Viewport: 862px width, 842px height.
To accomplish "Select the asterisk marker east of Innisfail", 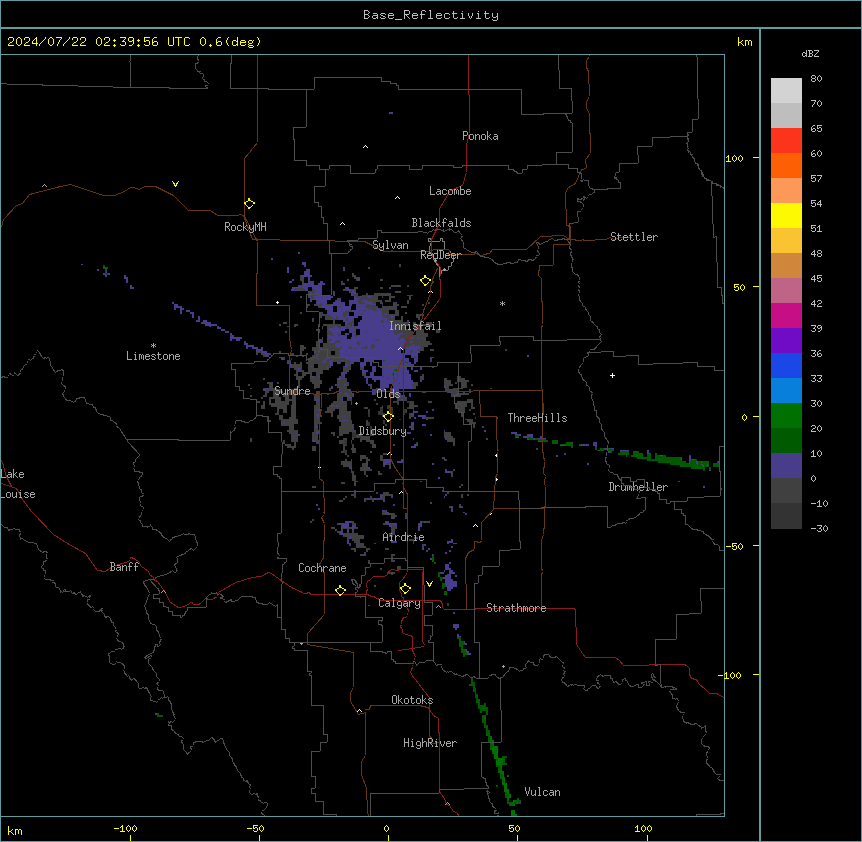I will pos(502,303).
